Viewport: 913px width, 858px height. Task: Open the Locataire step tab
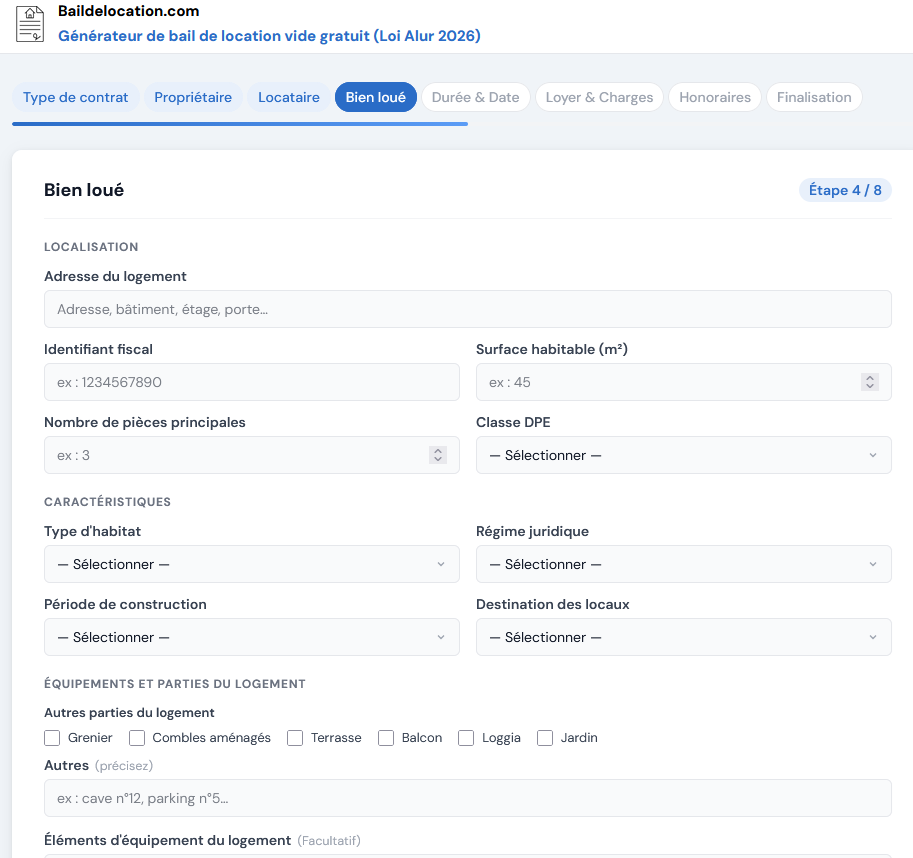[289, 97]
